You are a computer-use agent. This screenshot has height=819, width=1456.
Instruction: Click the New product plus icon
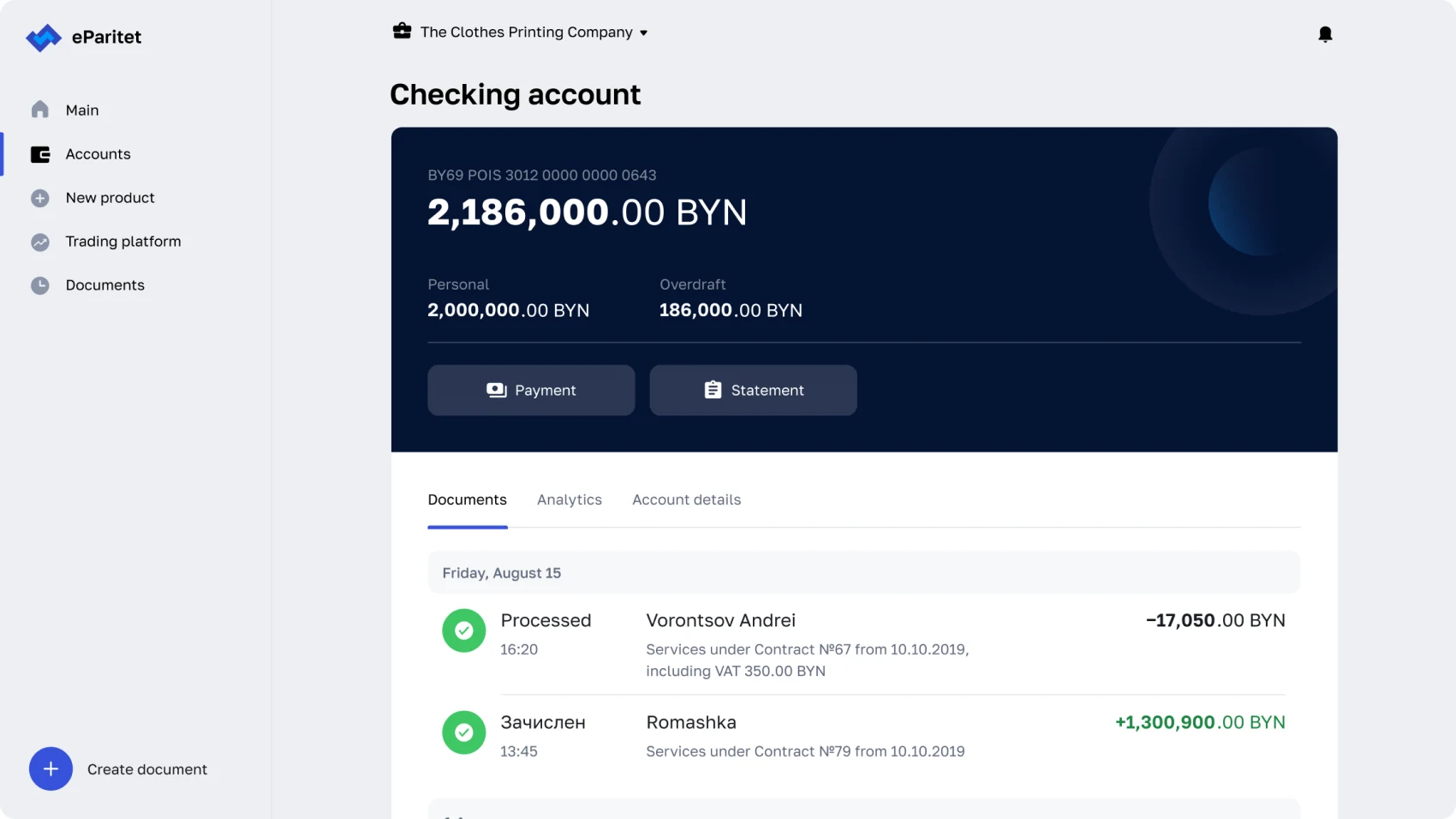coord(40,198)
